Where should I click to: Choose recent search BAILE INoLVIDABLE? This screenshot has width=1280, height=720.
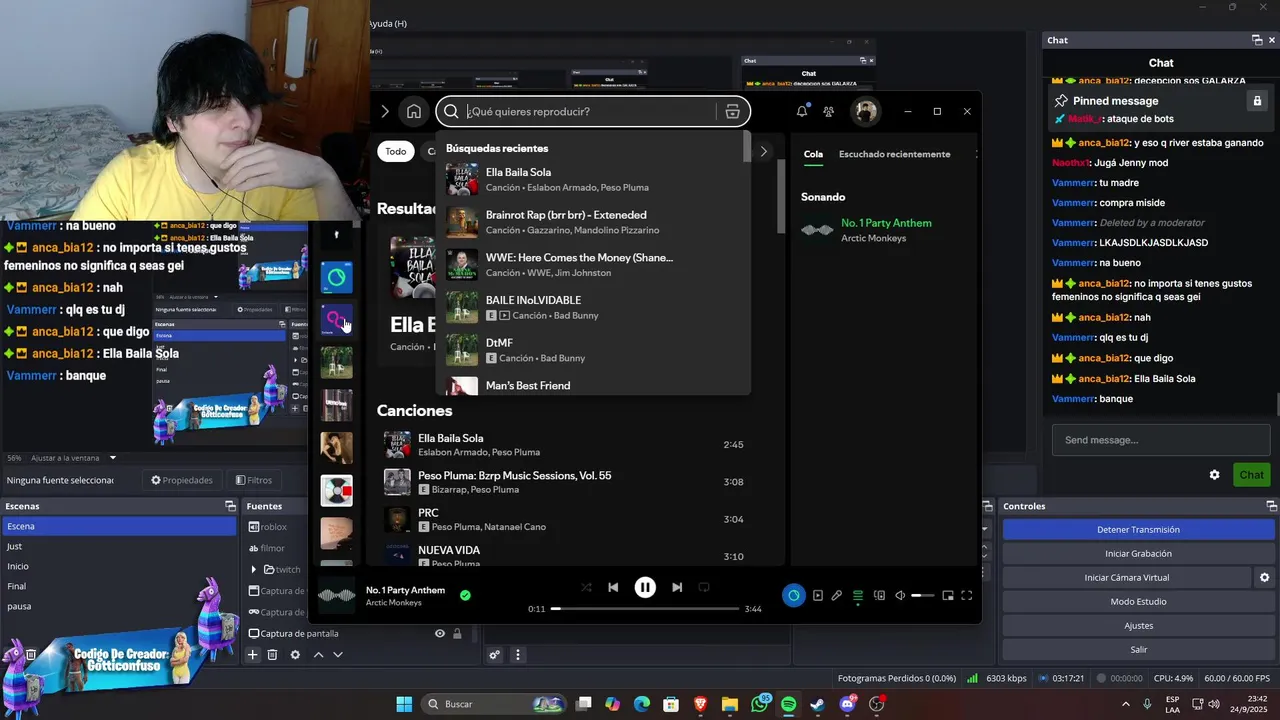tap(594, 307)
